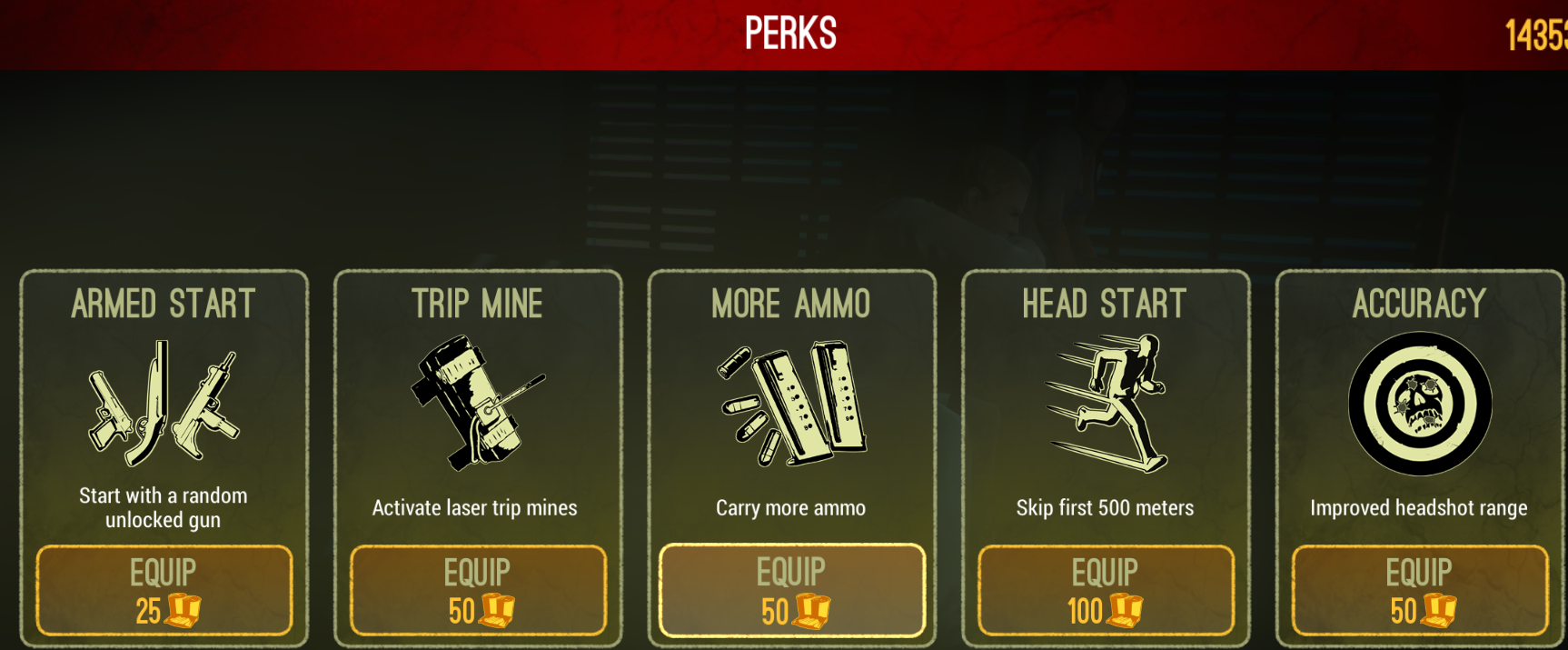Image resolution: width=1568 pixels, height=650 pixels.
Task: Equip the More Ammo perk
Action: coord(792,590)
